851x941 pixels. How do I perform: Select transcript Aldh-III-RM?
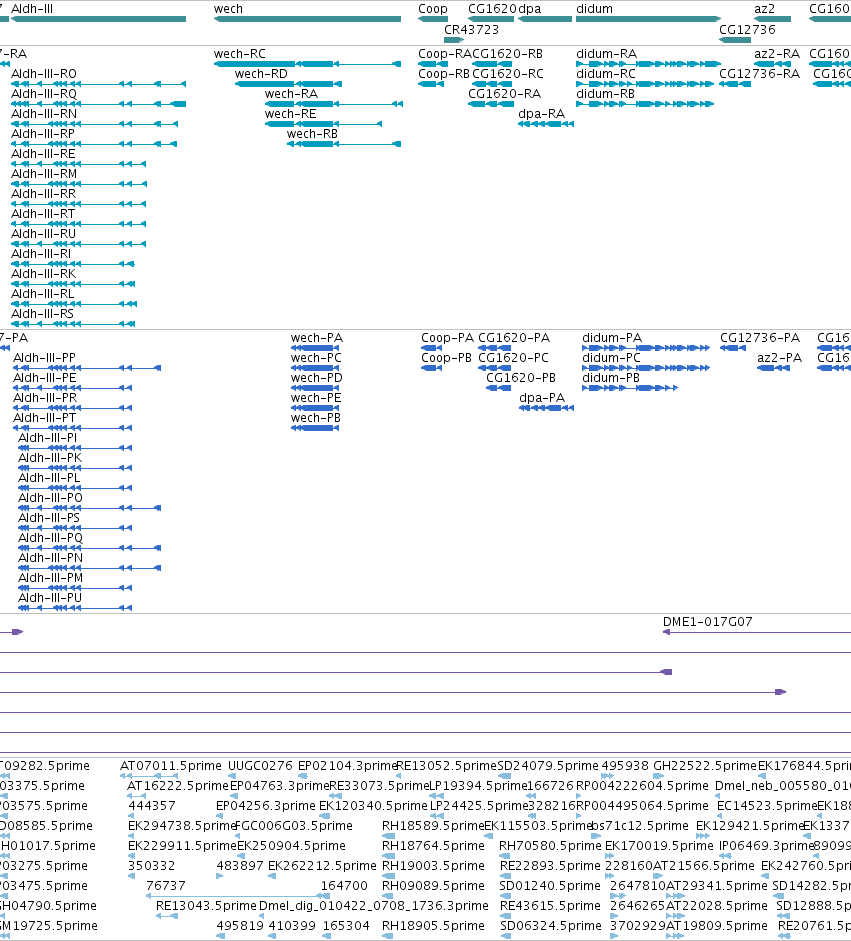coord(79,184)
